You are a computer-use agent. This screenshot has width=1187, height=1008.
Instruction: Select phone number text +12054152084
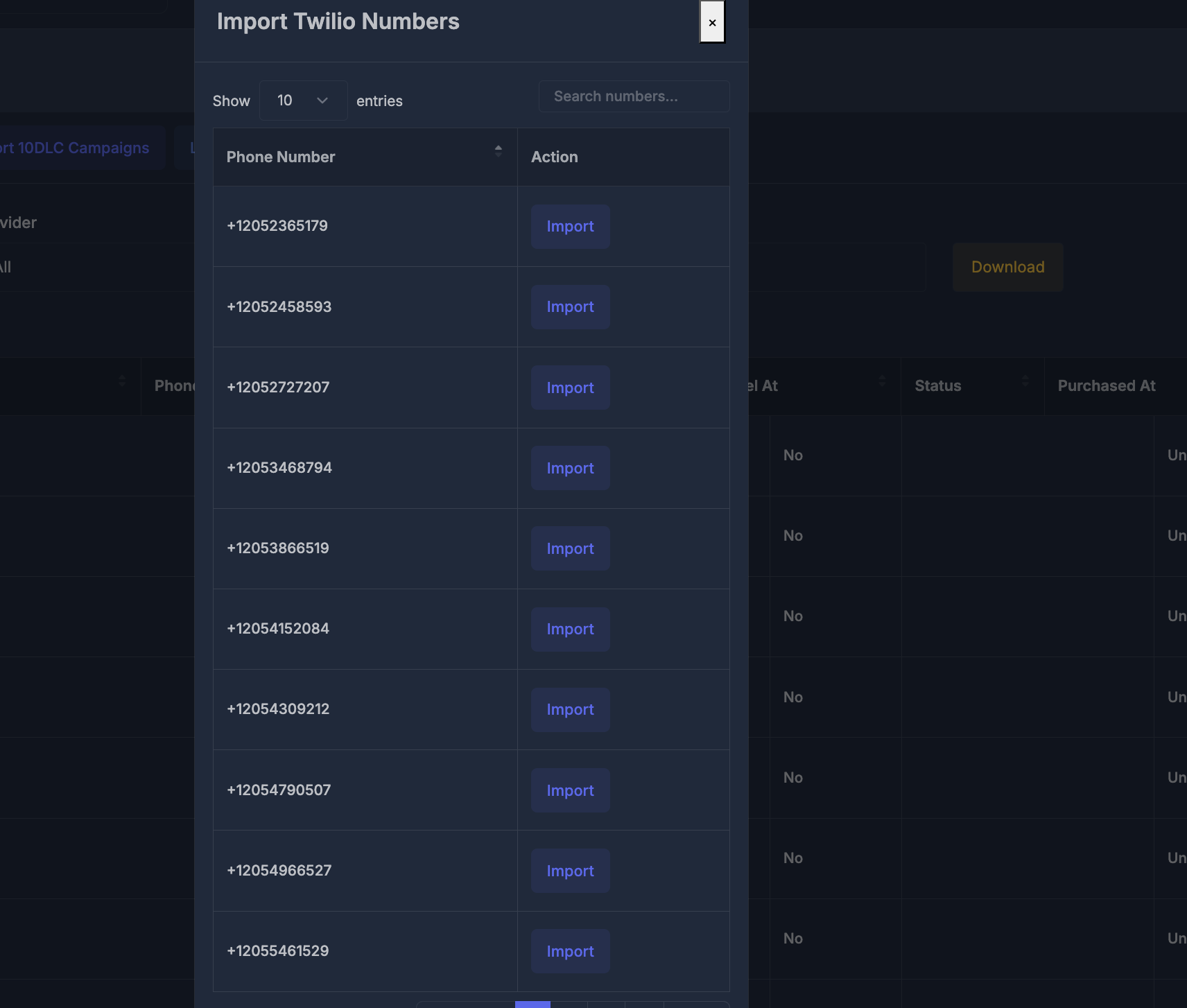(x=278, y=629)
